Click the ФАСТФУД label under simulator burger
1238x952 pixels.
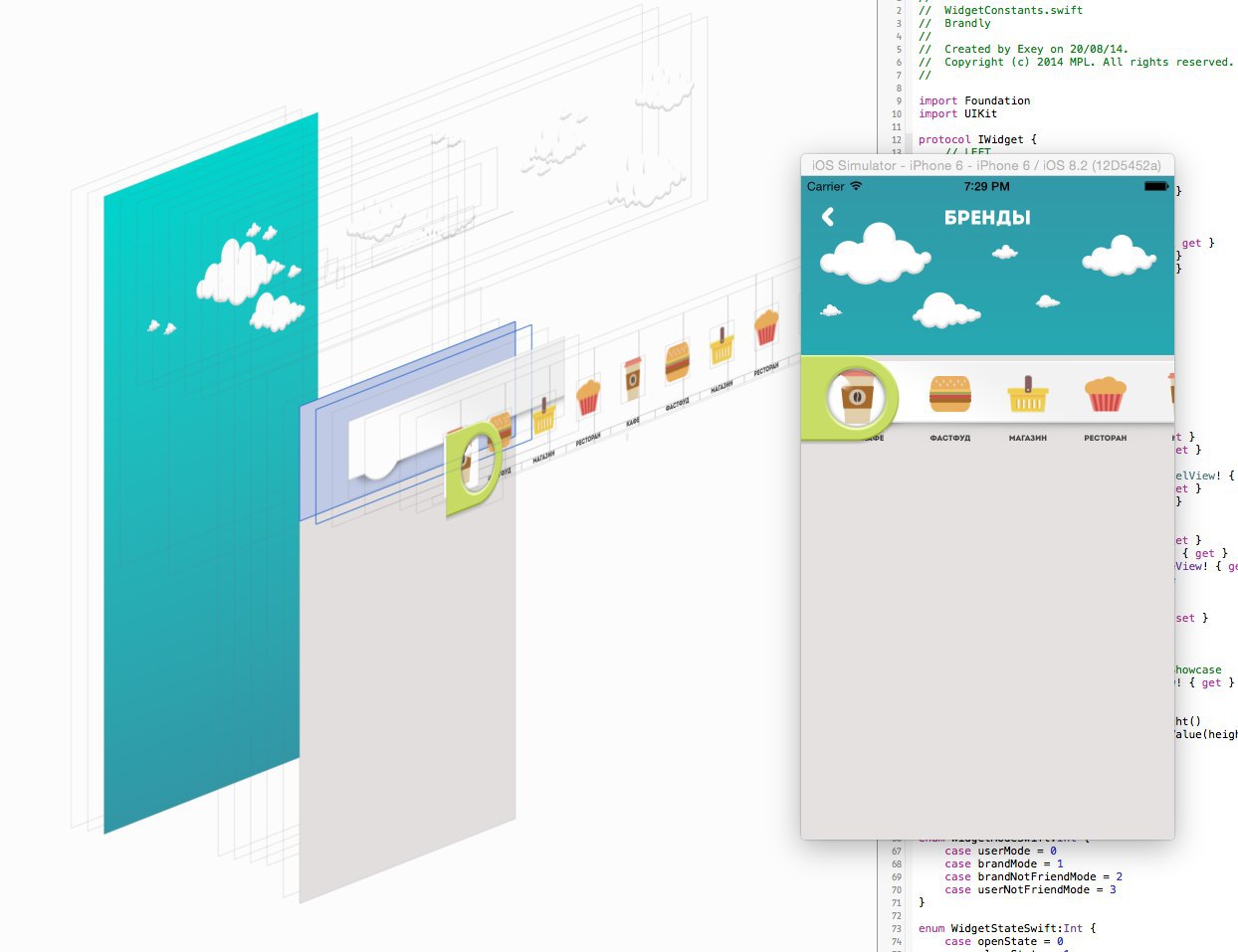tap(949, 438)
